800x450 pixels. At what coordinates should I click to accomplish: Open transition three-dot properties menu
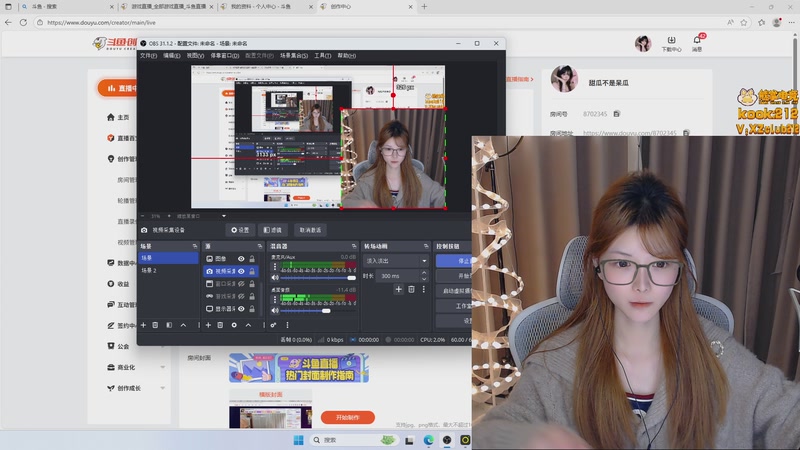[x=423, y=289]
